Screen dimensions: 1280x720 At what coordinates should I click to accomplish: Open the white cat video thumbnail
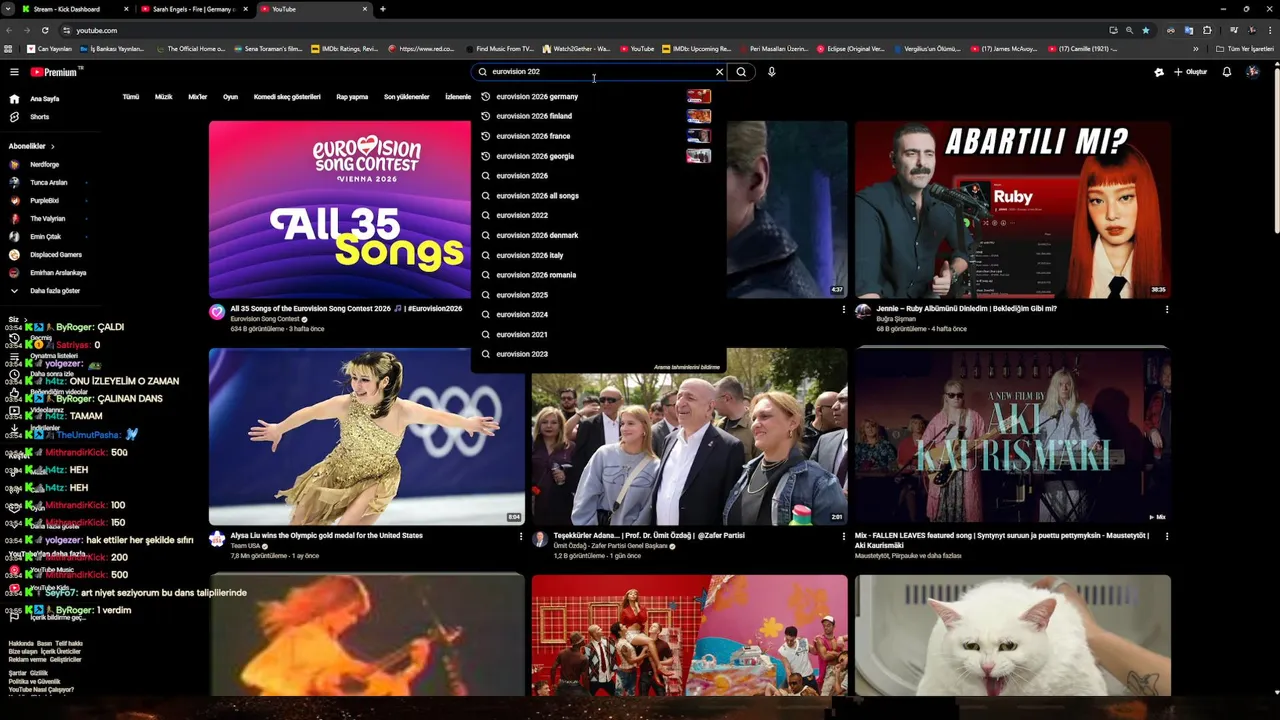1012,635
